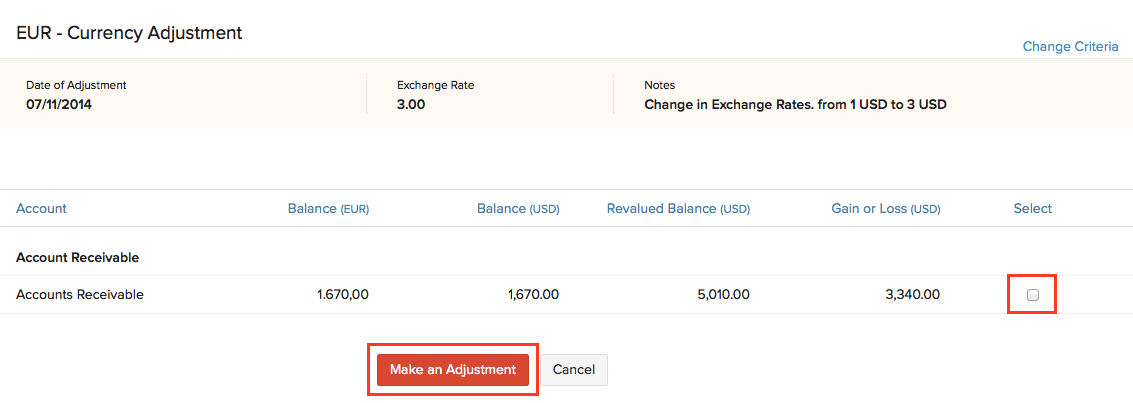
Task: Click the Account column header
Action: 41,209
